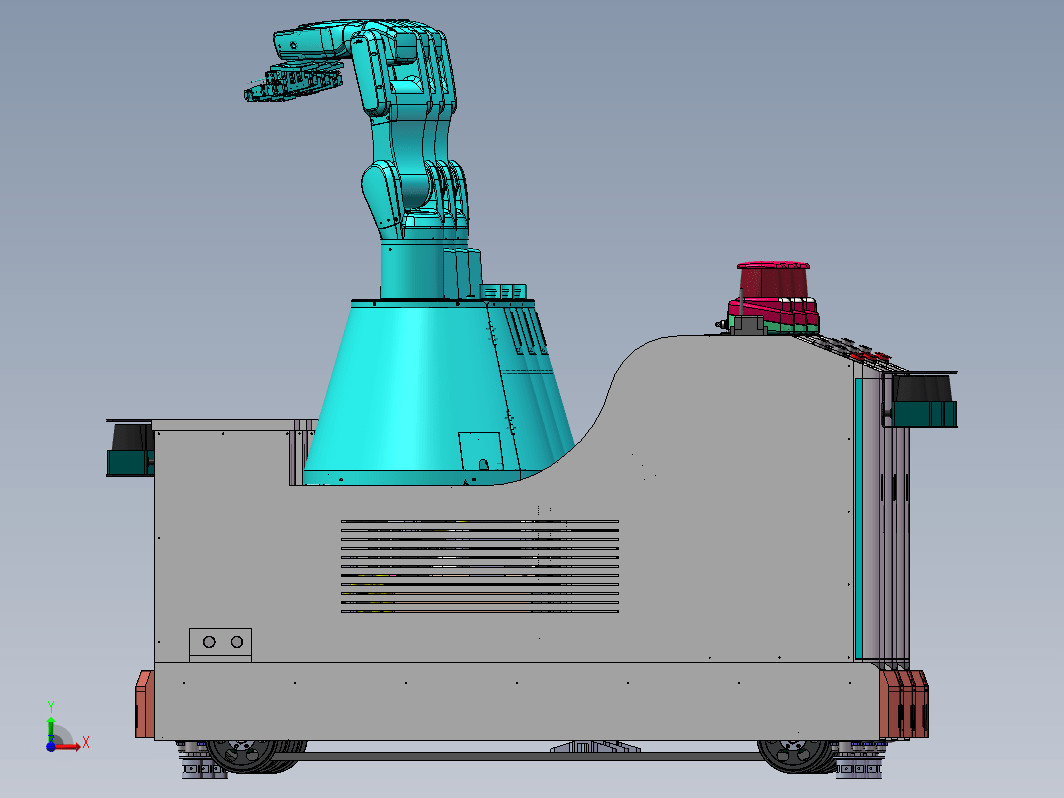
Task: Select the teal conical robot pedestal
Action: coord(438,392)
